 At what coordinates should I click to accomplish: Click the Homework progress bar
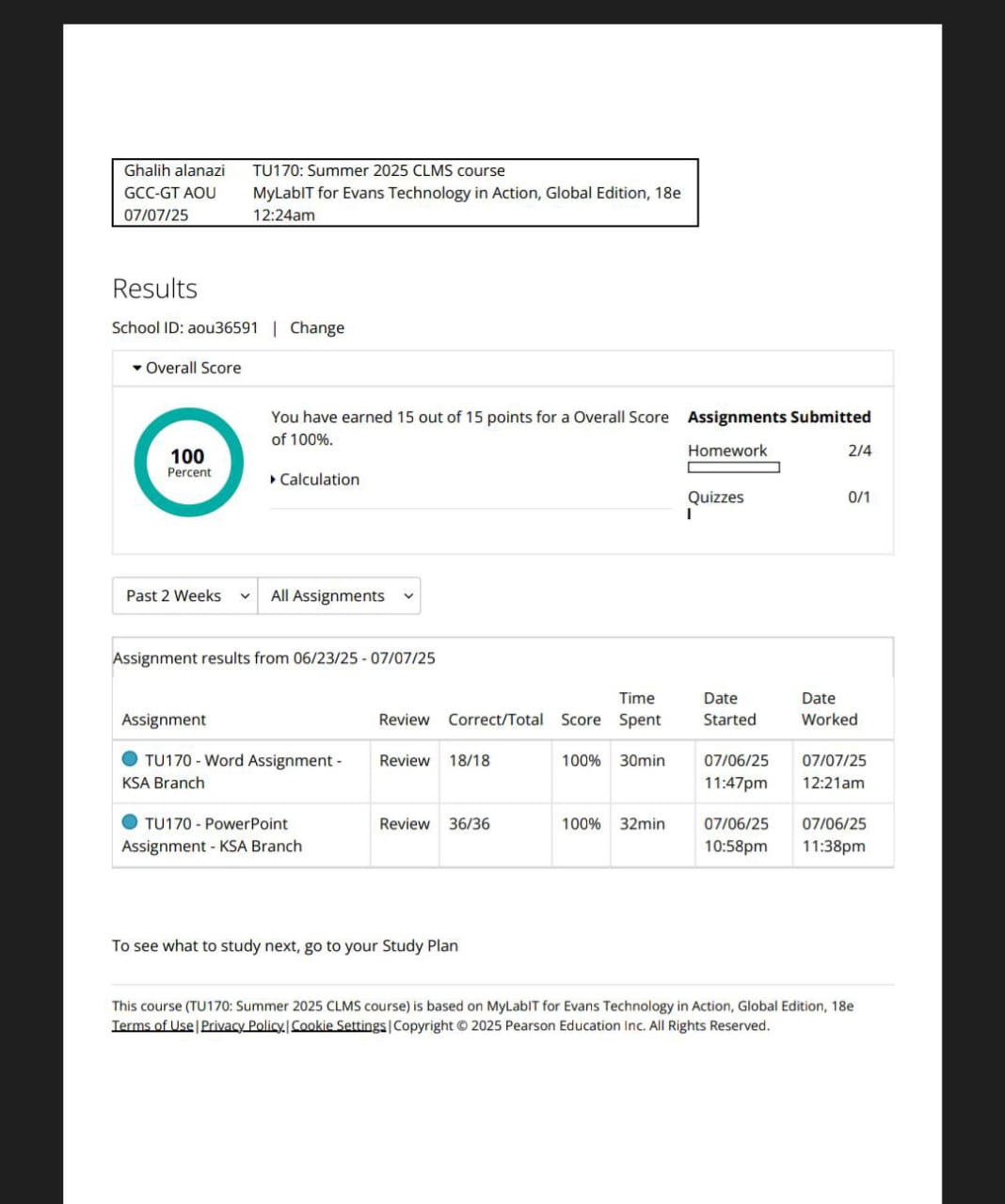pos(733,467)
